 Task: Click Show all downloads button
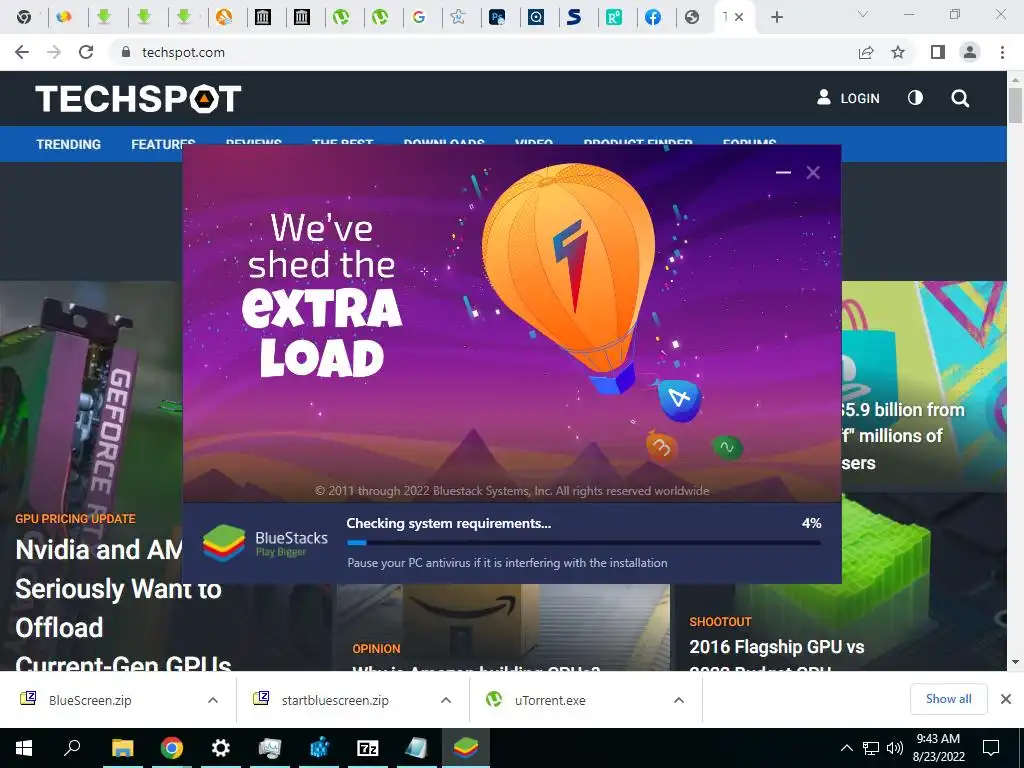tap(948, 699)
